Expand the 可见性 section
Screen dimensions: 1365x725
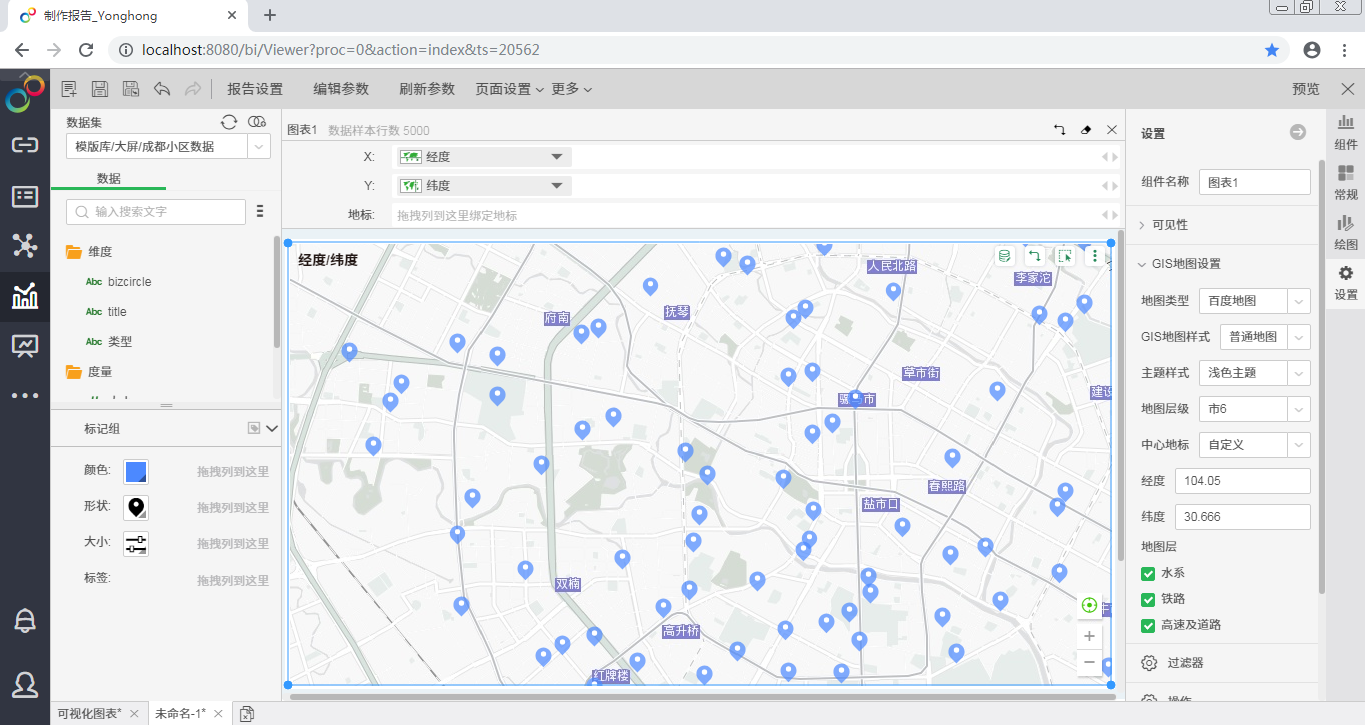point(1170,225)
